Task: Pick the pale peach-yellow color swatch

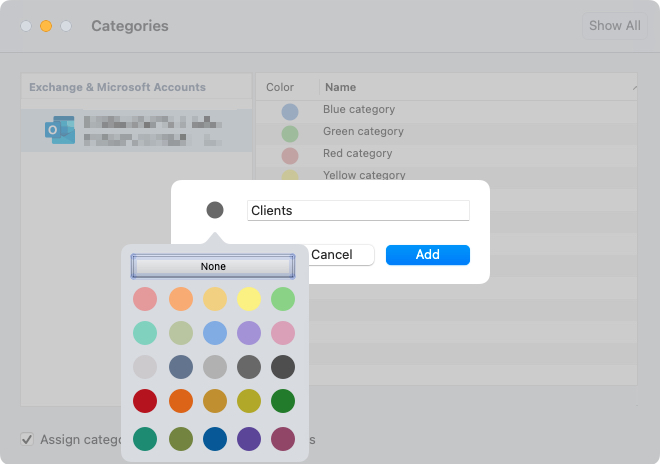Action: click(x=215, y=299)
